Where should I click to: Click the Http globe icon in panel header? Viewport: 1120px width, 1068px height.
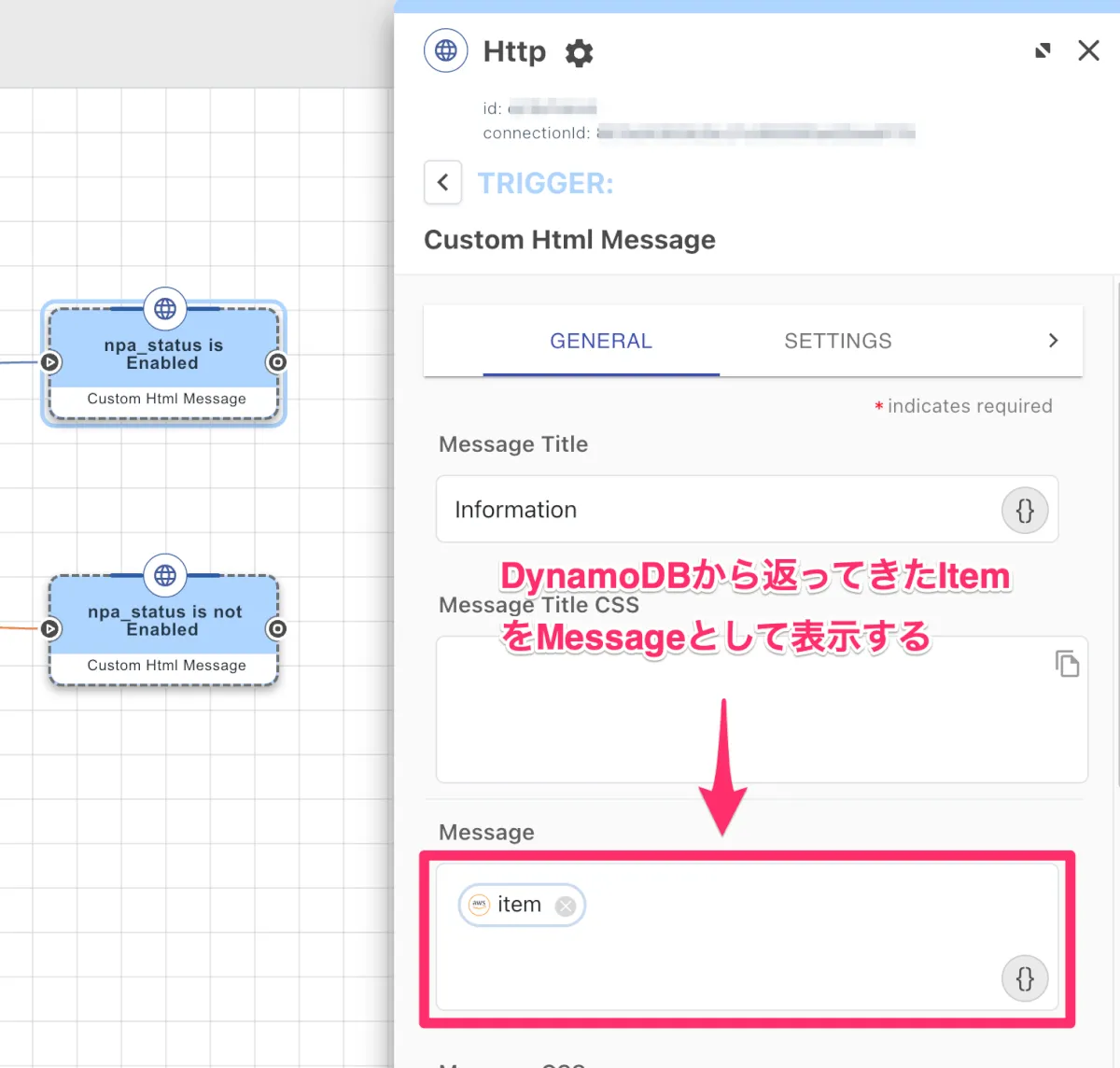(x=445, y=50)
